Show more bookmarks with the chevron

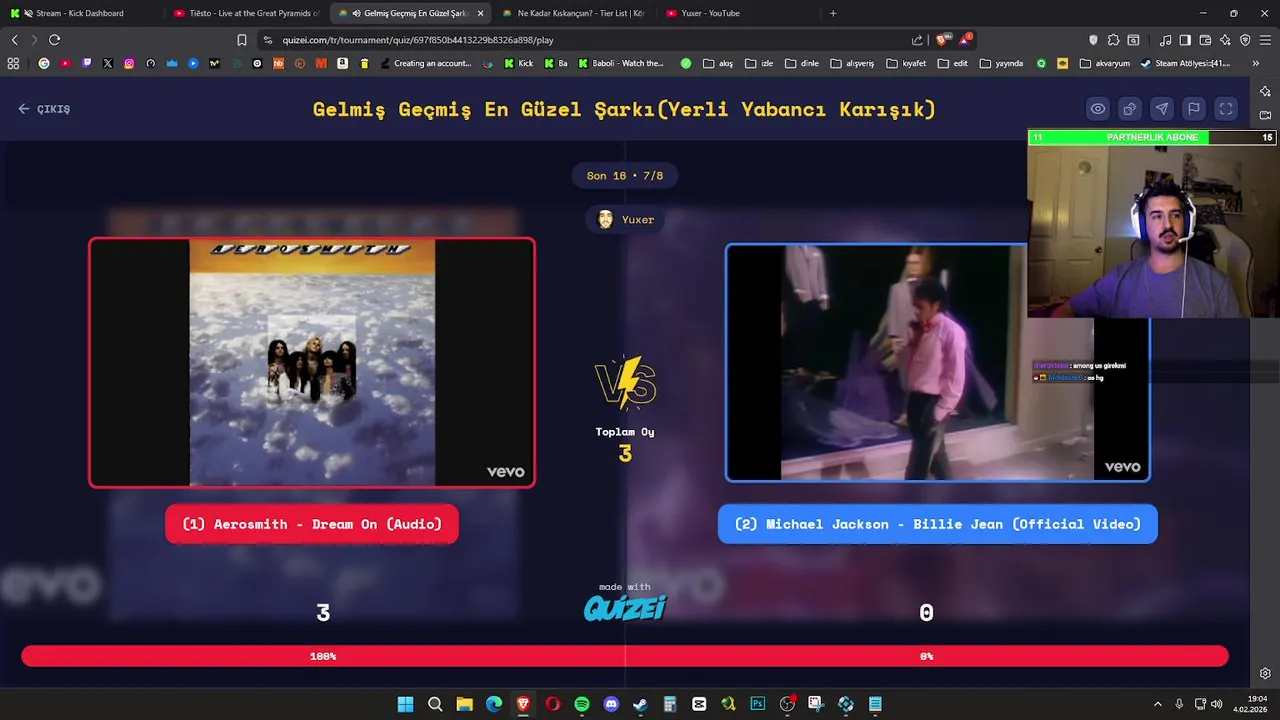[x=1255, y=63]
